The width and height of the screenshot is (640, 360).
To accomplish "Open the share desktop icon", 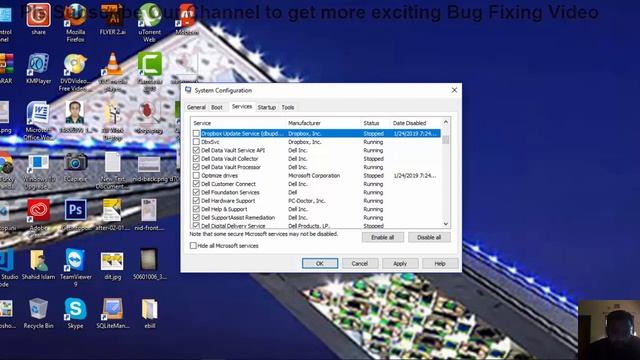I will tap(38, 19).
